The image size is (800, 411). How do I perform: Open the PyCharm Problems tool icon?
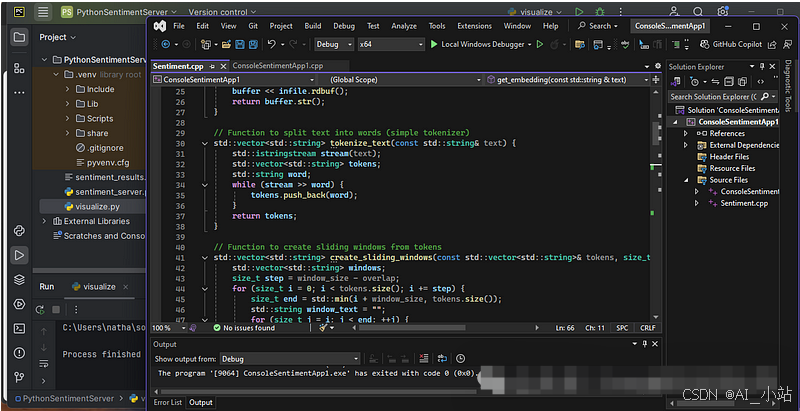click(x=19, y=353)
